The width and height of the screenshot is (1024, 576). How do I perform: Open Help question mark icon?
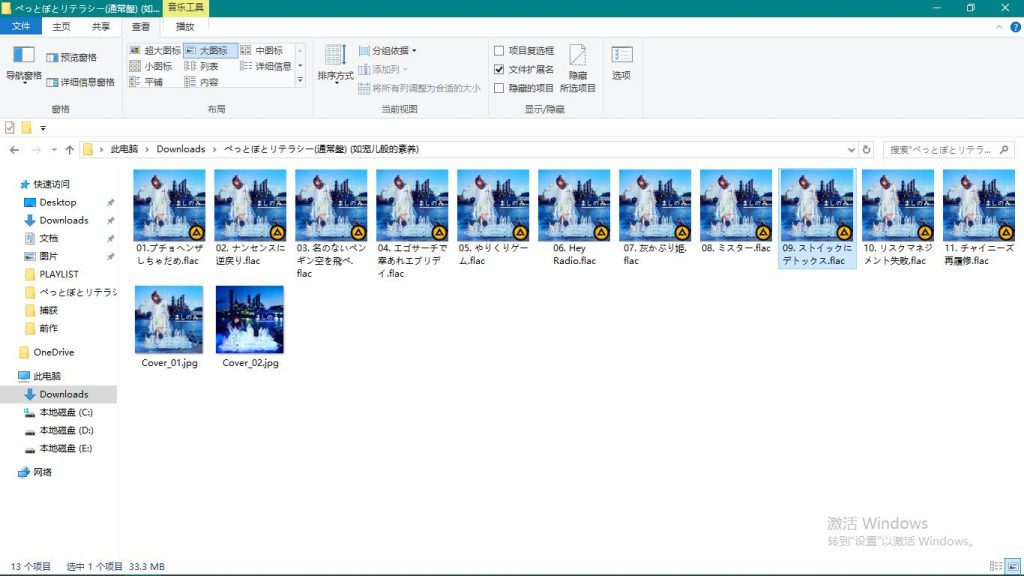coord(1016,27)
